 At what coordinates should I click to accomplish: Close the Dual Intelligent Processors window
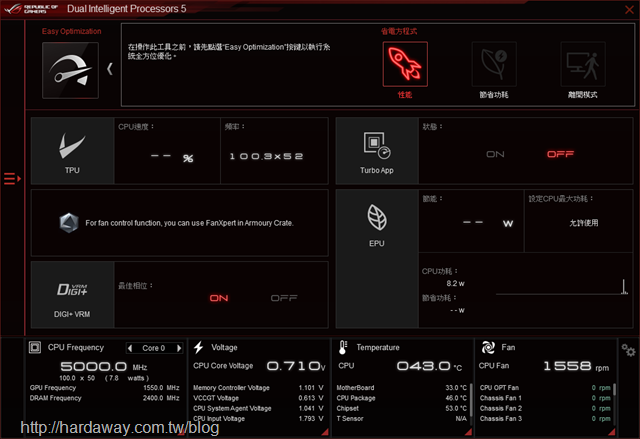coord(629,9)
